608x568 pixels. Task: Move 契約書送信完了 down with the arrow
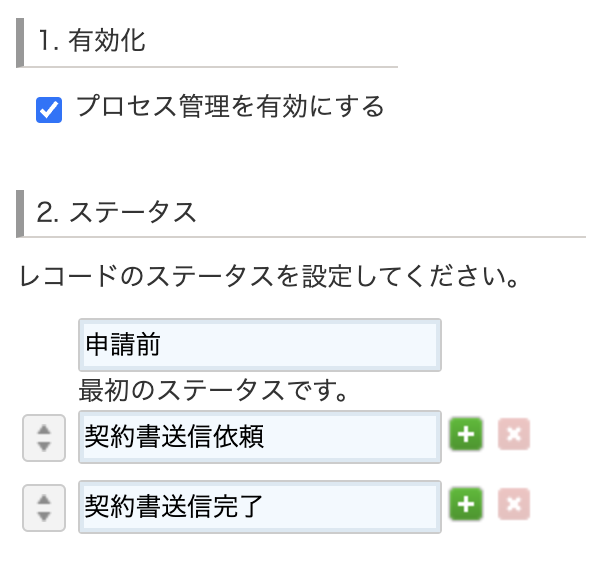tap(44, 516)
